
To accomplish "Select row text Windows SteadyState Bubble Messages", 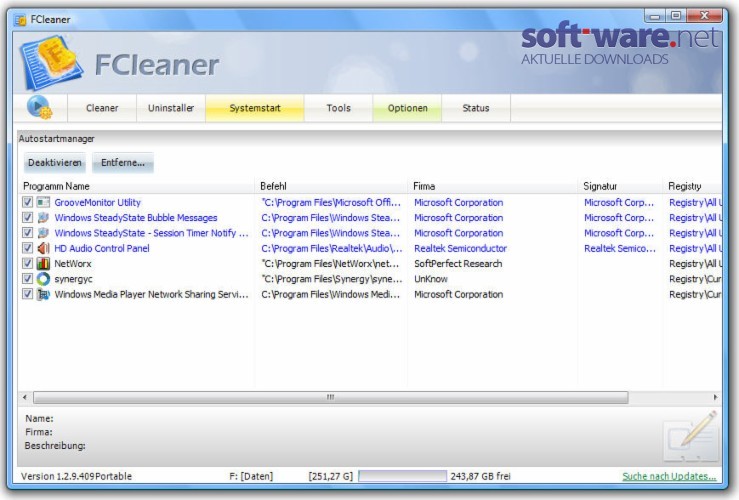I will click(136, 218).
